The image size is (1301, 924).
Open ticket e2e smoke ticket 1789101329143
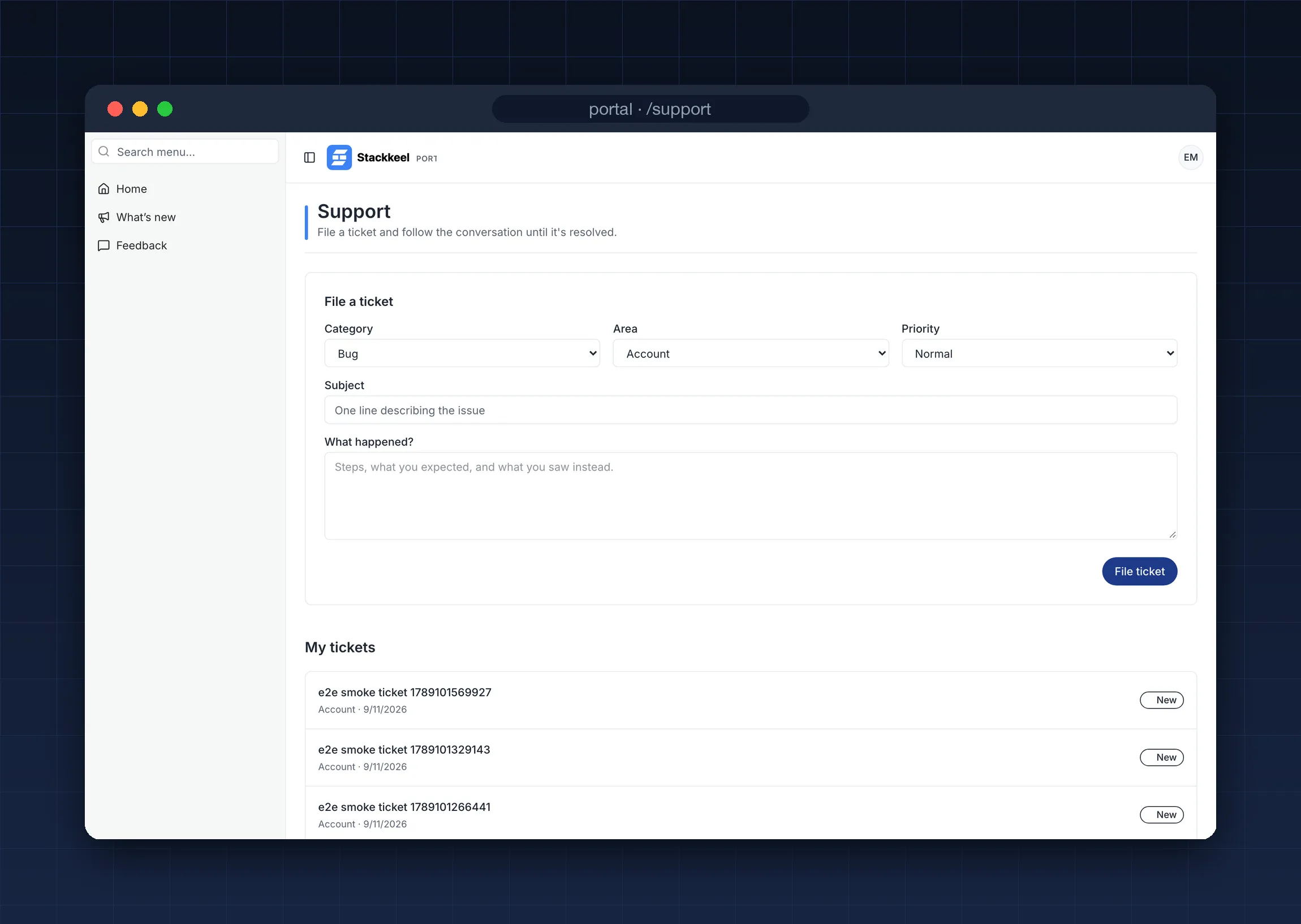point(751,758)
